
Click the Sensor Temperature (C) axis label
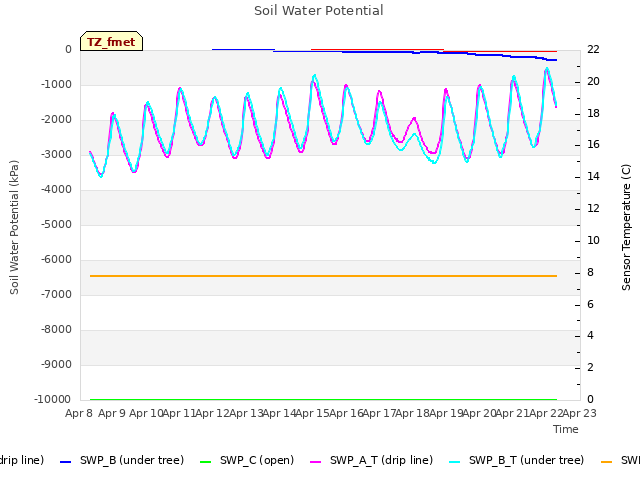626,227
